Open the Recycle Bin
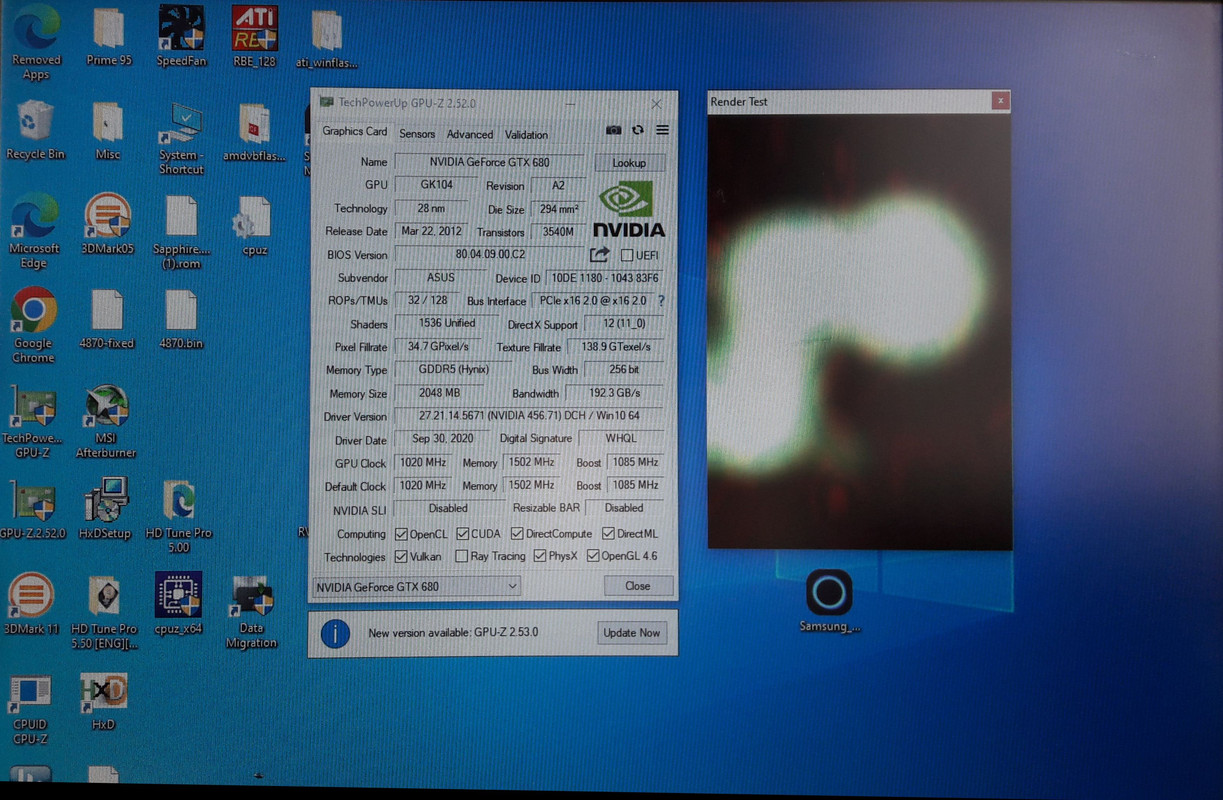1223x800 pixels. tap(35, 130)
